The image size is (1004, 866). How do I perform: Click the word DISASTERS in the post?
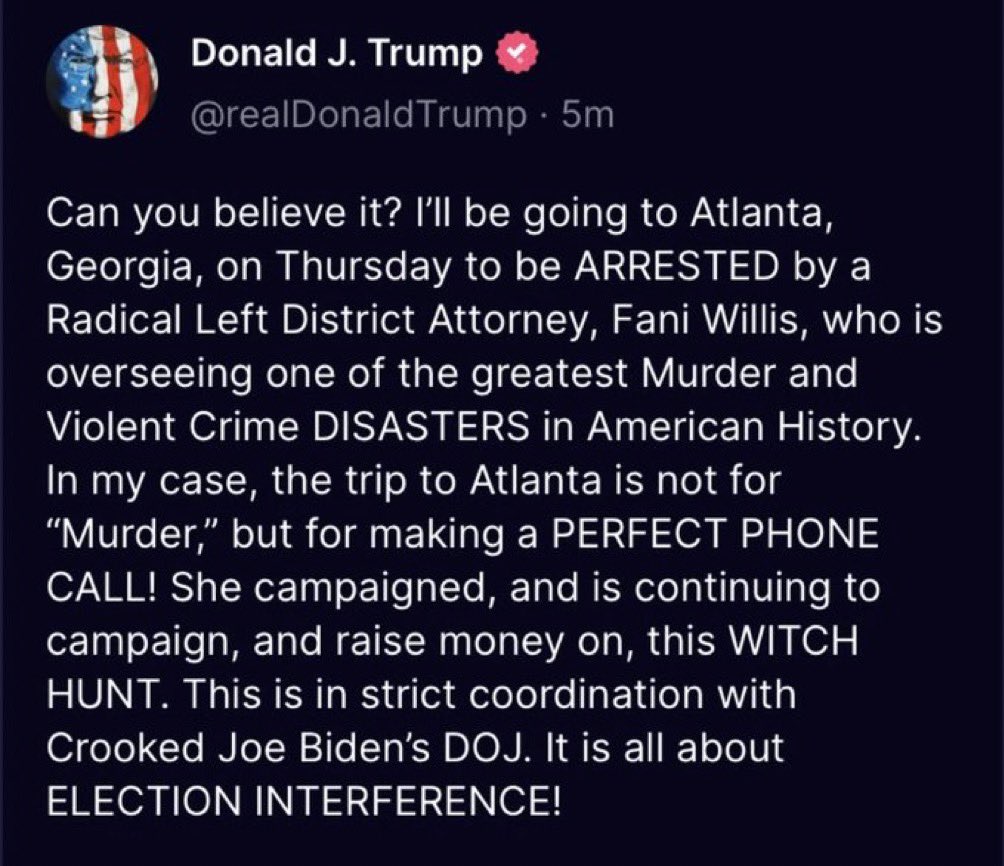coord(421,426)
